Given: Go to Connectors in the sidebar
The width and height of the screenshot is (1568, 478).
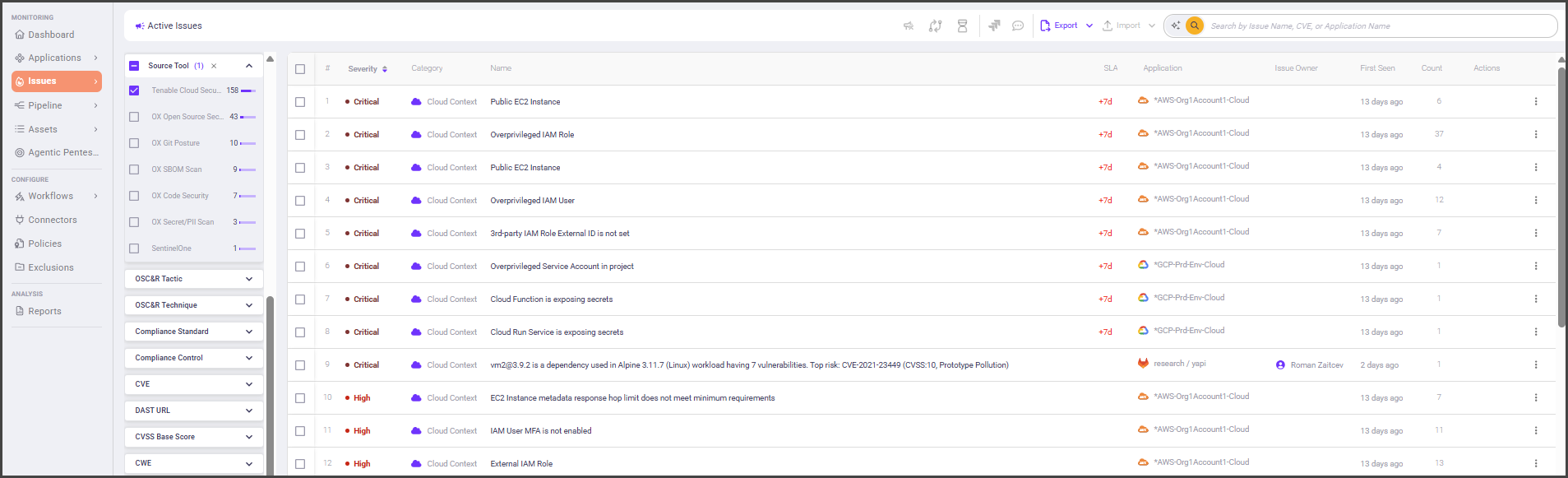Looking at the screenshot, I should 52,220.
